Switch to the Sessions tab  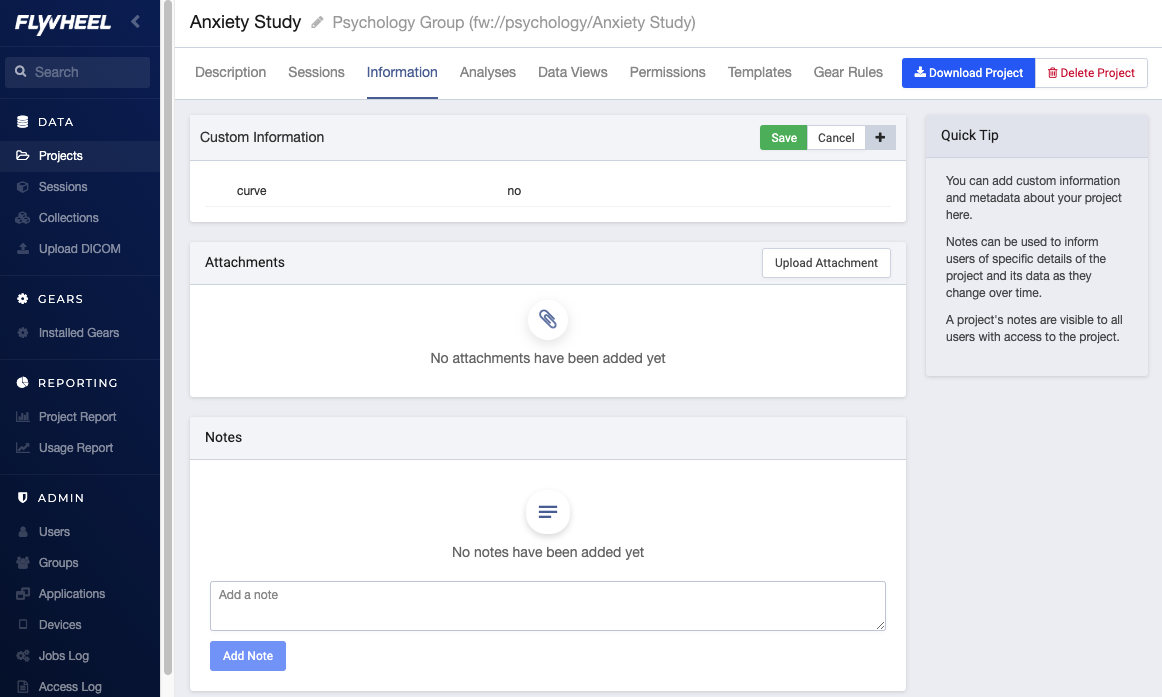(x=316, y=73)
